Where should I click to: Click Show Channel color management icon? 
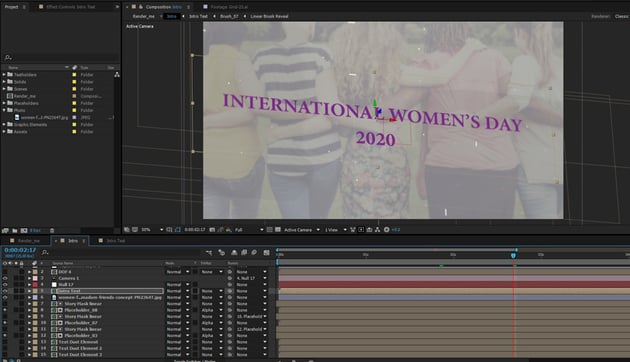(x=229, y=230)
